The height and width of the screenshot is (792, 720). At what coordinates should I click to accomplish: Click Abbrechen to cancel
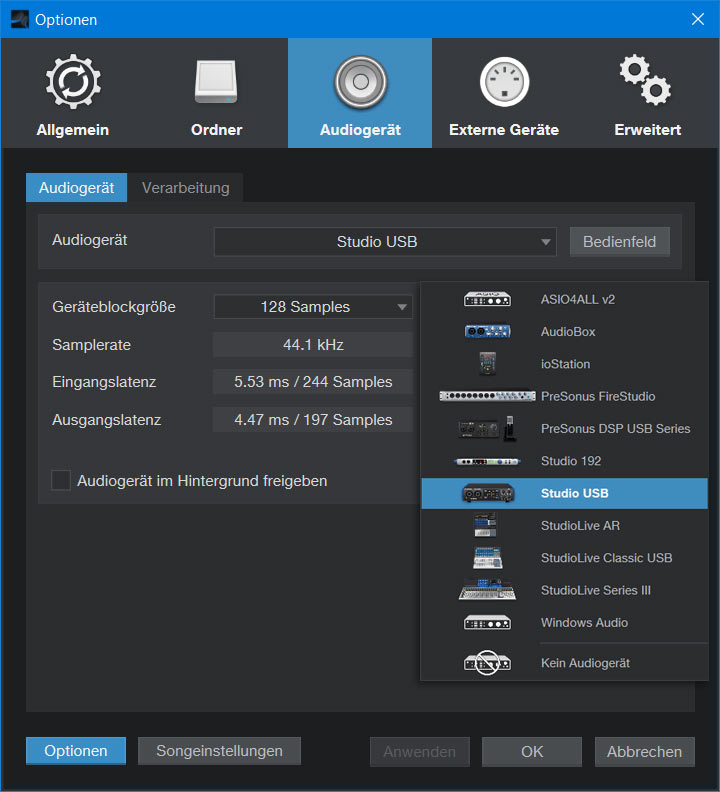644,752
